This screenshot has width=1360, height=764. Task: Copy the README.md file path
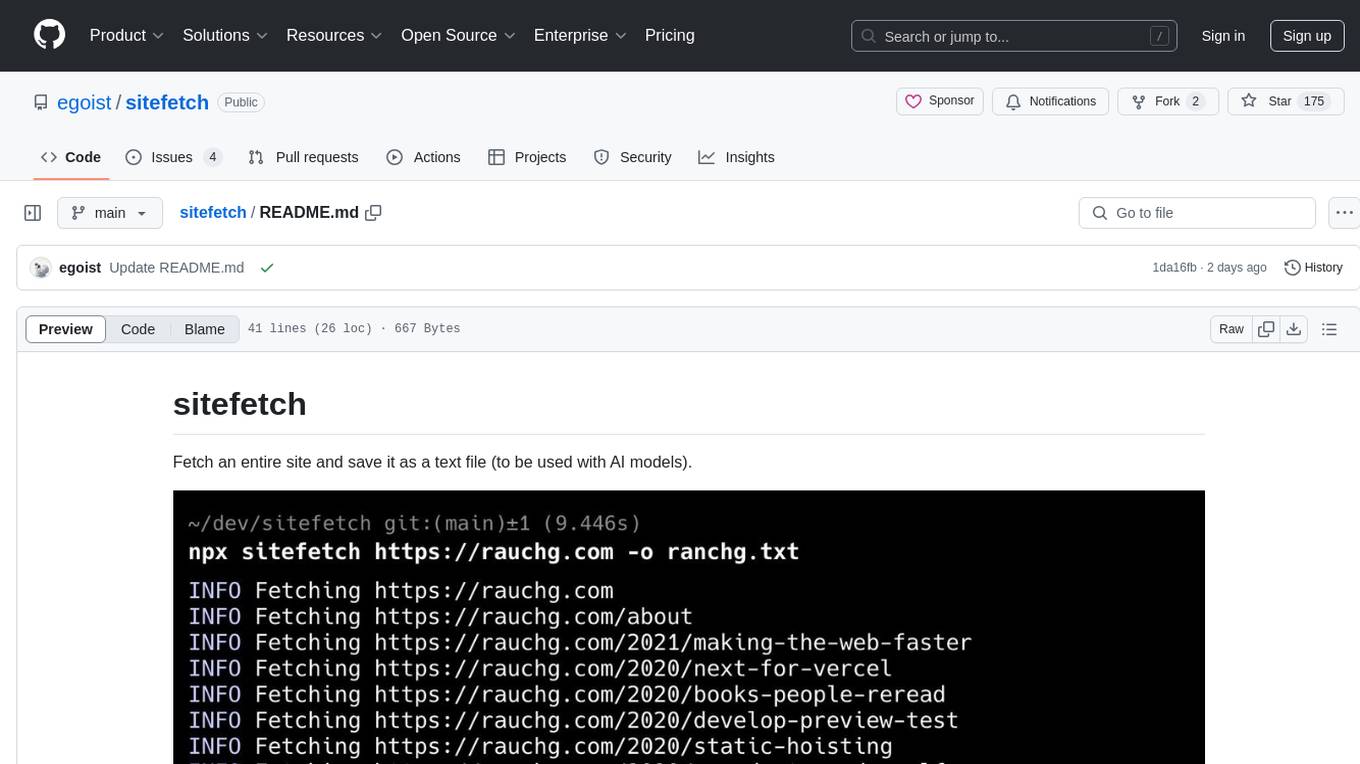point(374,212)
